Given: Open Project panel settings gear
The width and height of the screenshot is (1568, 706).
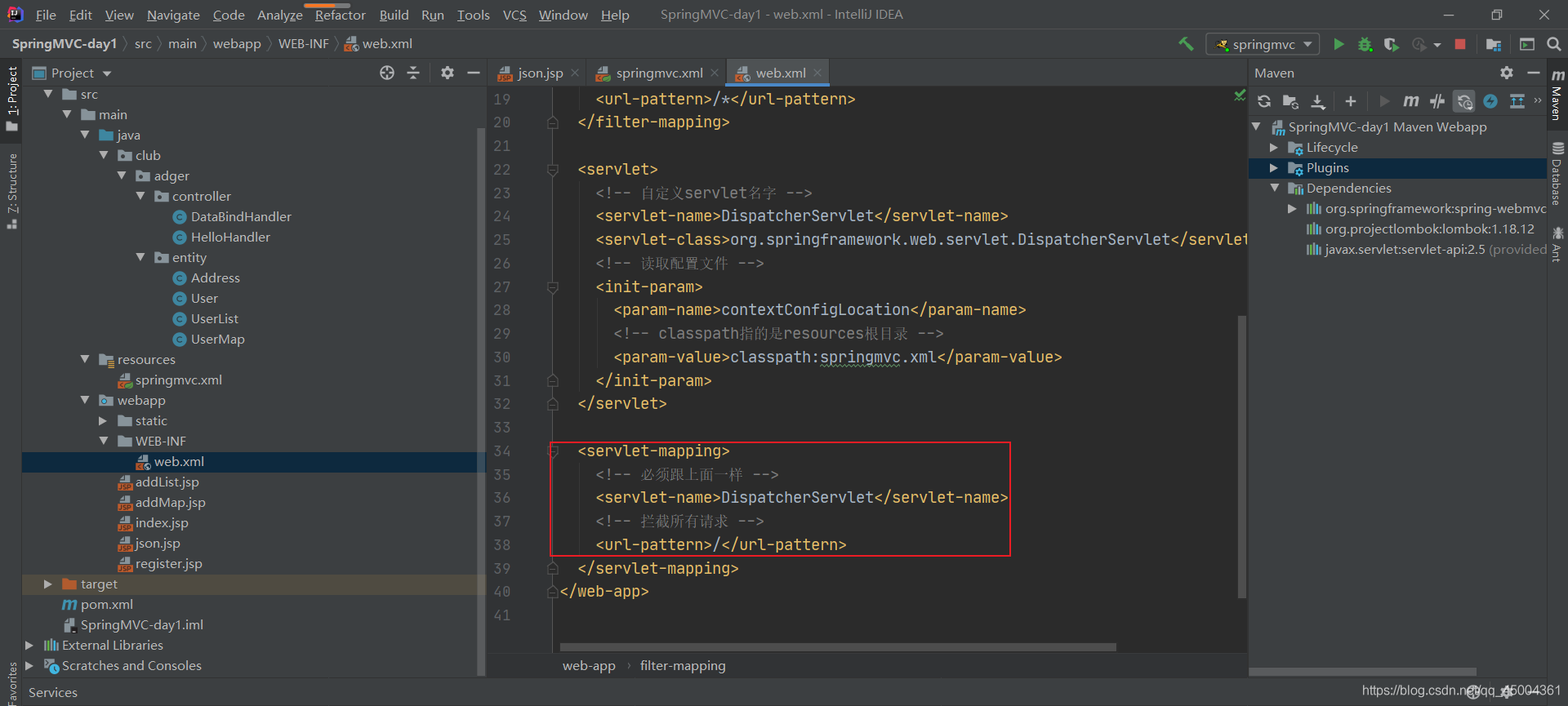Looking at the screenshot, I should point(447,73).
